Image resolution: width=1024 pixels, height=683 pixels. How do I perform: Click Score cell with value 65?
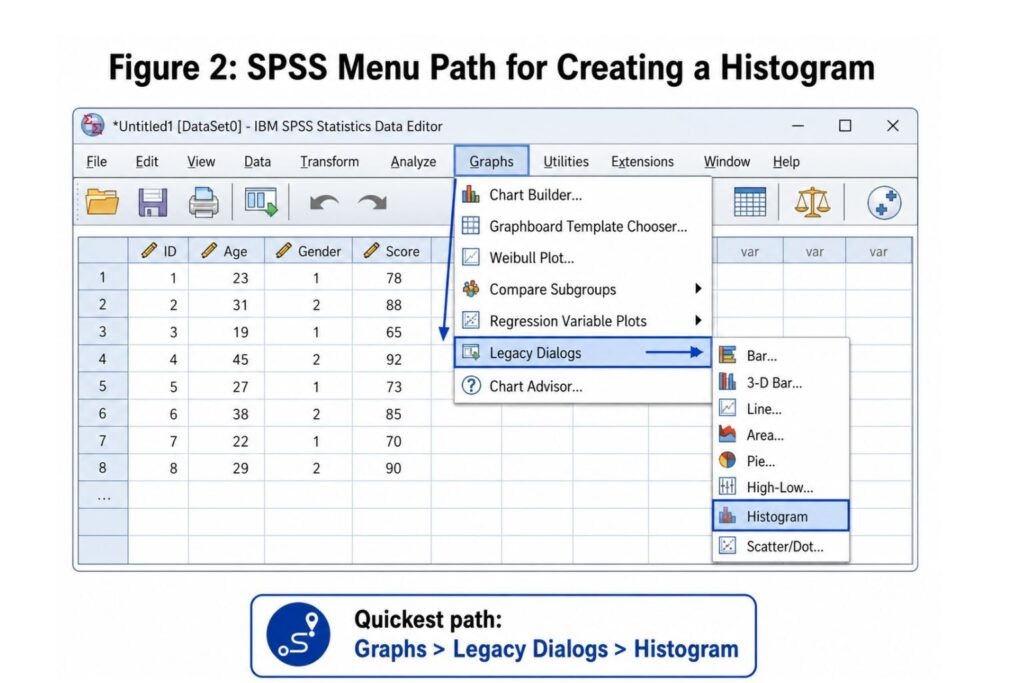pyautogui.click(x=392, y=332)
